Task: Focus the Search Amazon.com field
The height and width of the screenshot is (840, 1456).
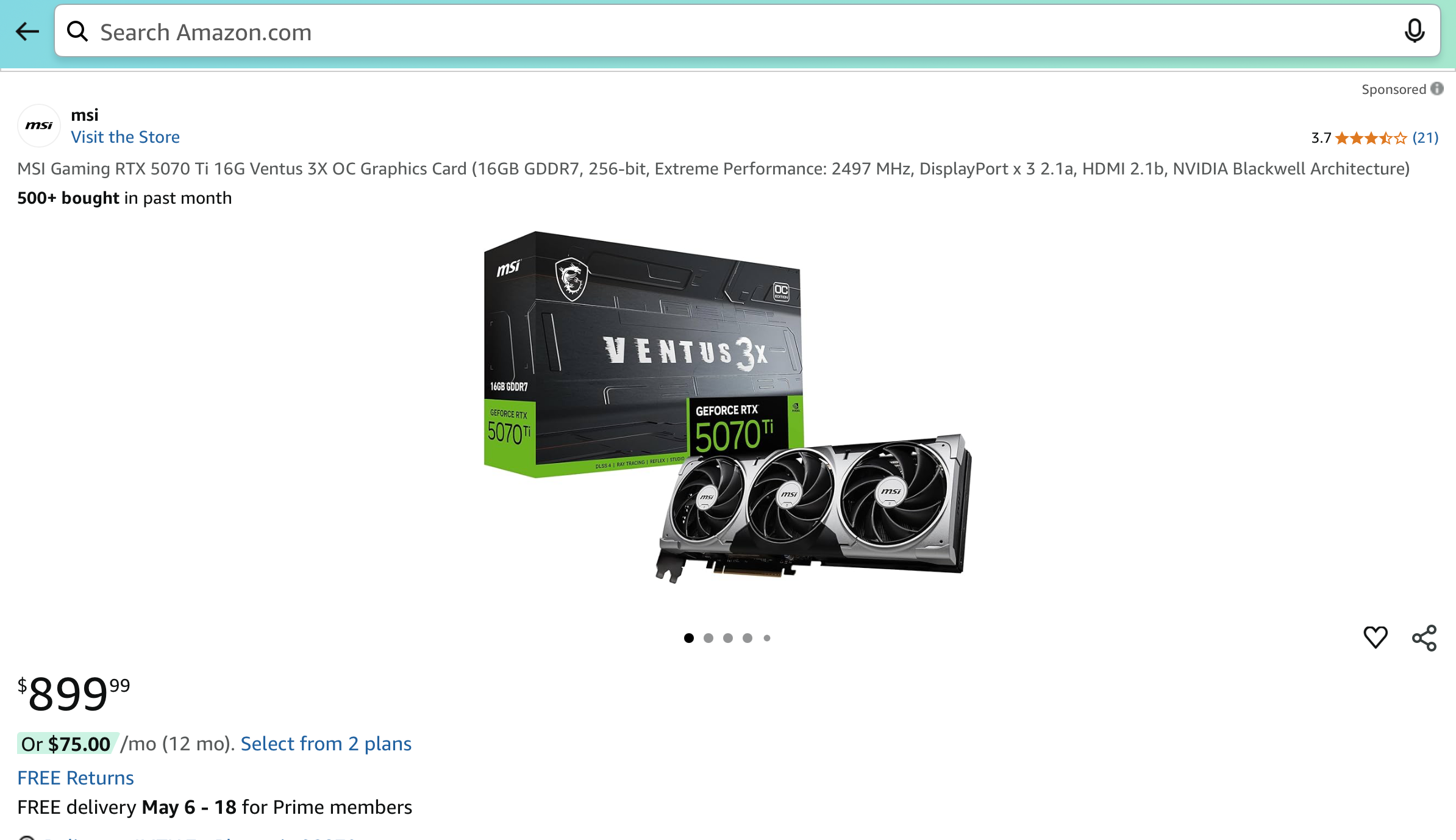Action: [x=748, y=31]
